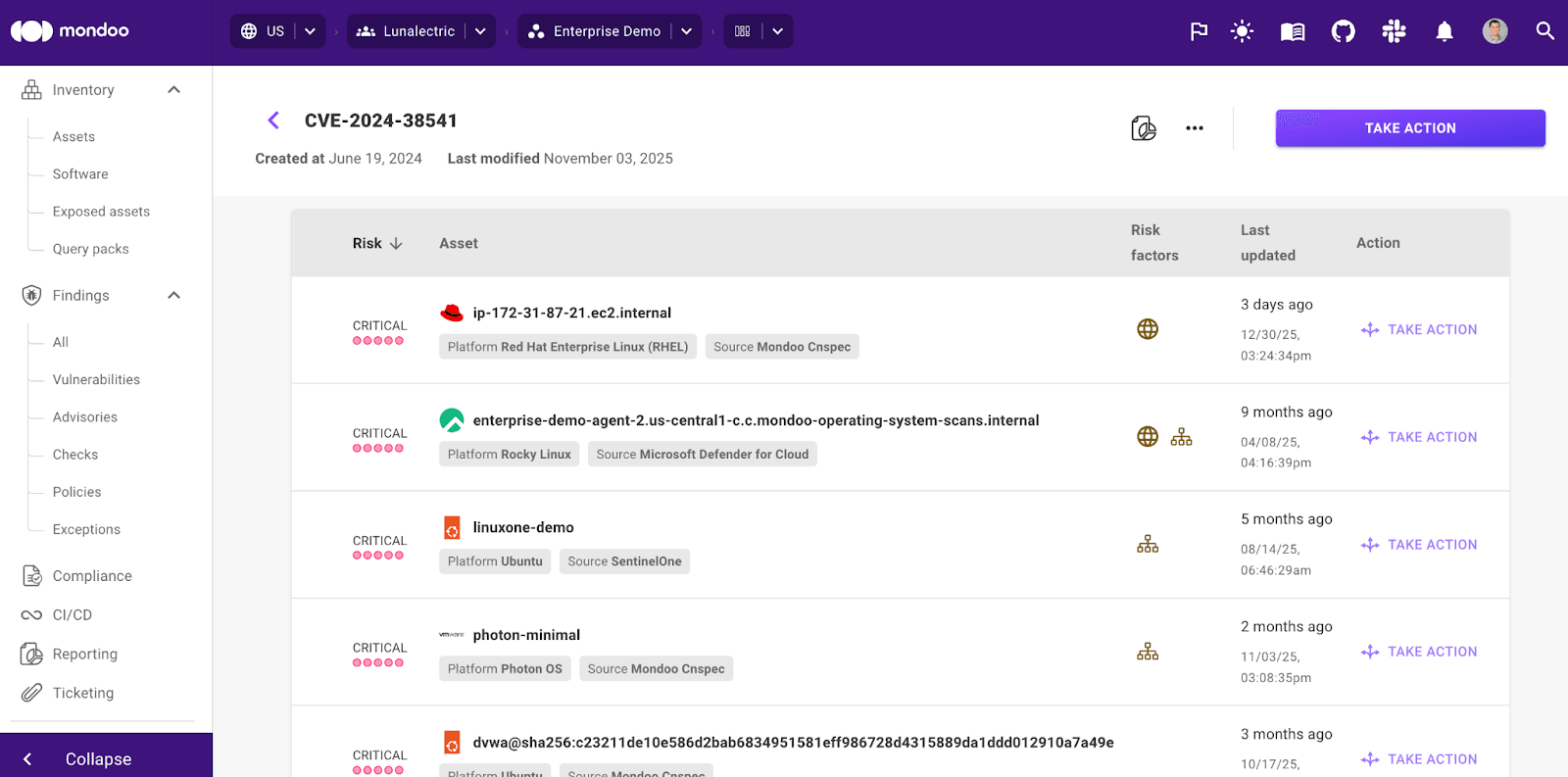This screenshot has width=1568, height=777.
Task: Collapse the Inventory section
Action: point(174,90)
